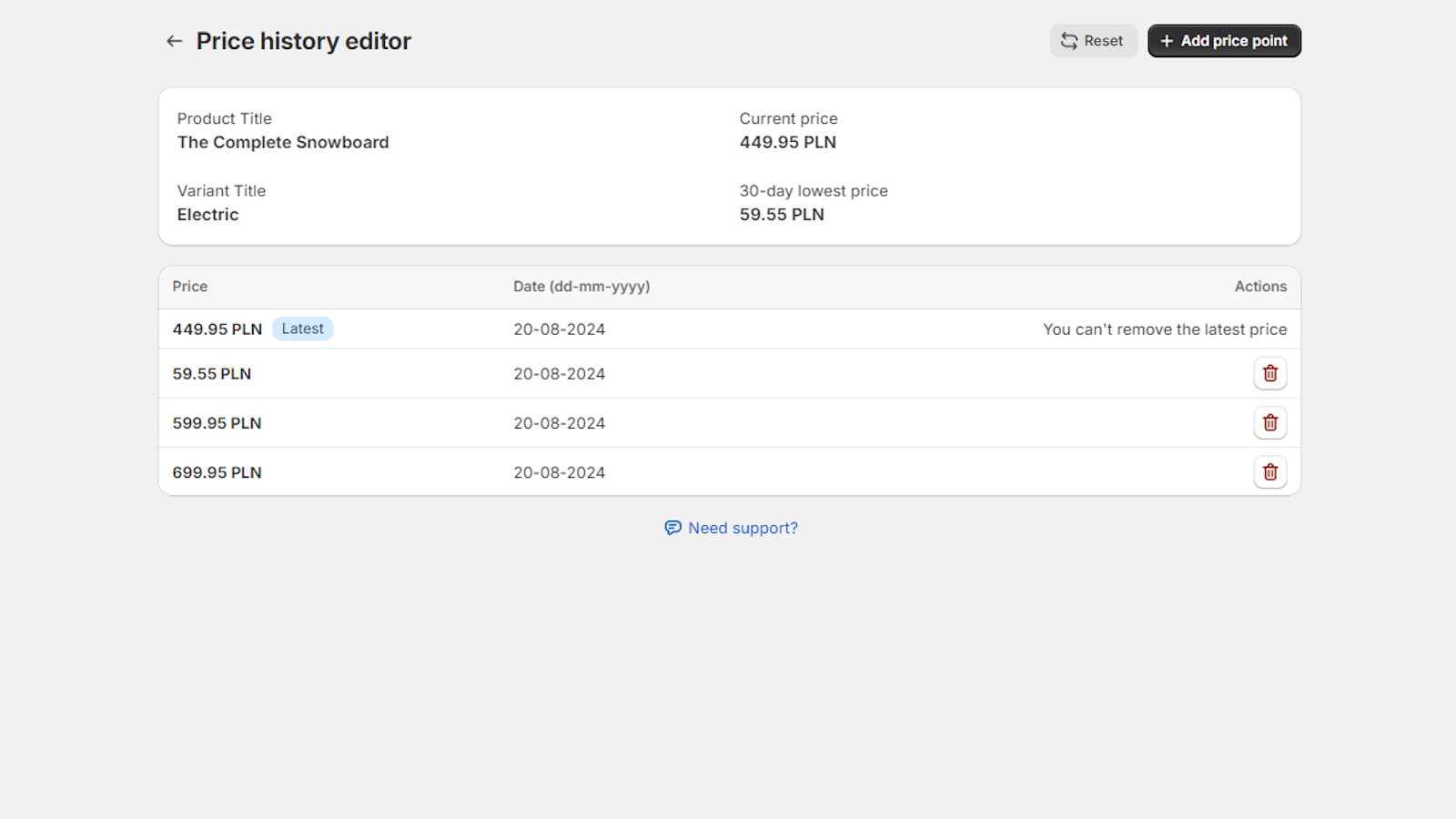Screen dimensions: 1456x819
Task: Click 'You can't remove the latest price' text
Action: click(1165, 329)
